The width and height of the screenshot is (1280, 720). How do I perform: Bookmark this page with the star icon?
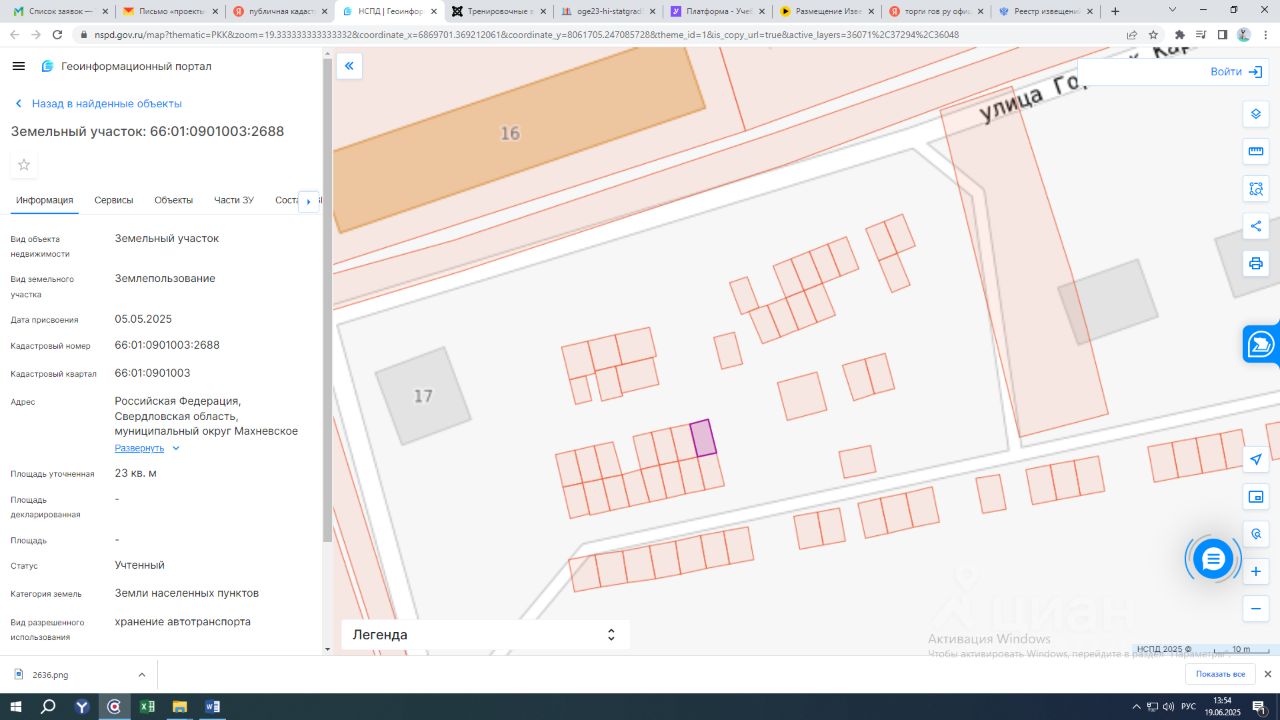point(1153,34)
